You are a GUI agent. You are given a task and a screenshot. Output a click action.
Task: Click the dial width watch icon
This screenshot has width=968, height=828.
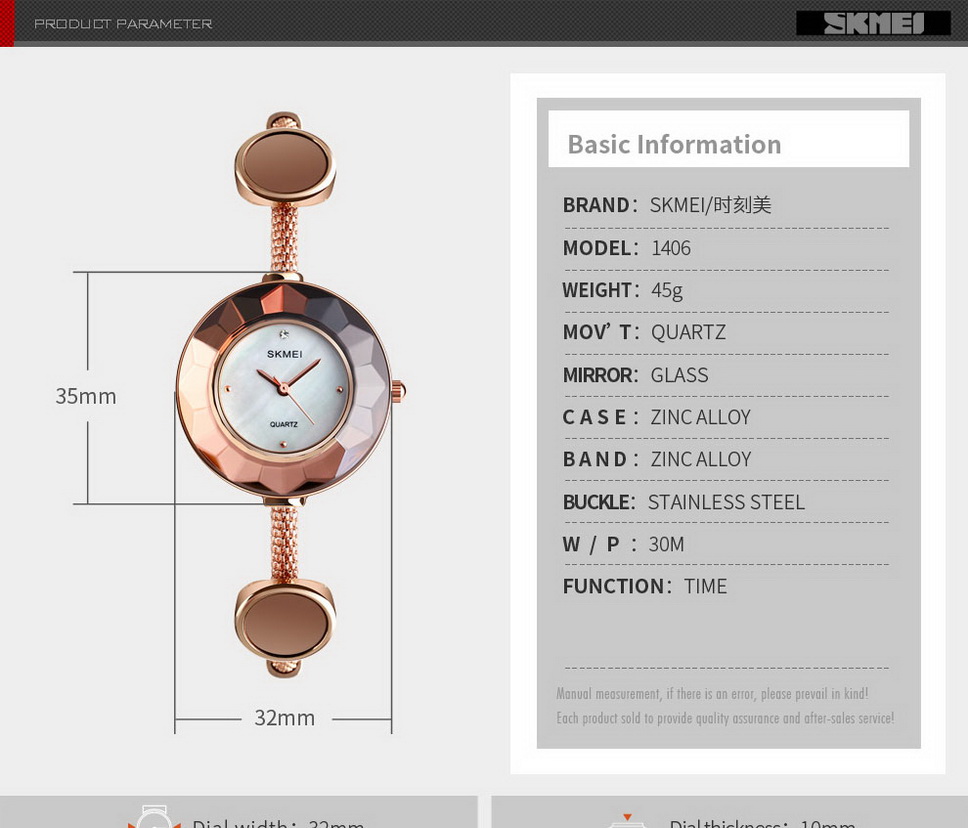pyautogui.click(x=153, y=818)
